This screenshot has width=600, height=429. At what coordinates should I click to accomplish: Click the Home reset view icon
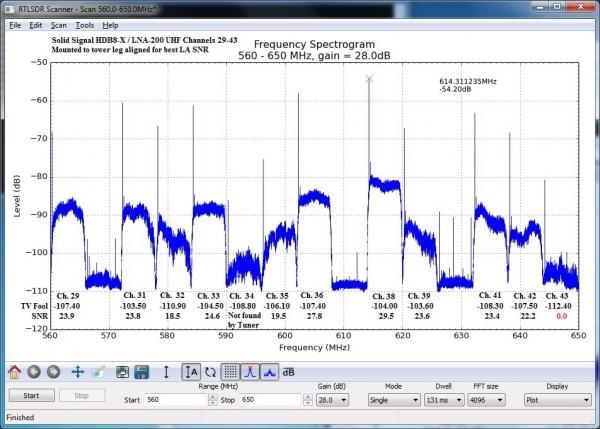point(14,372)
